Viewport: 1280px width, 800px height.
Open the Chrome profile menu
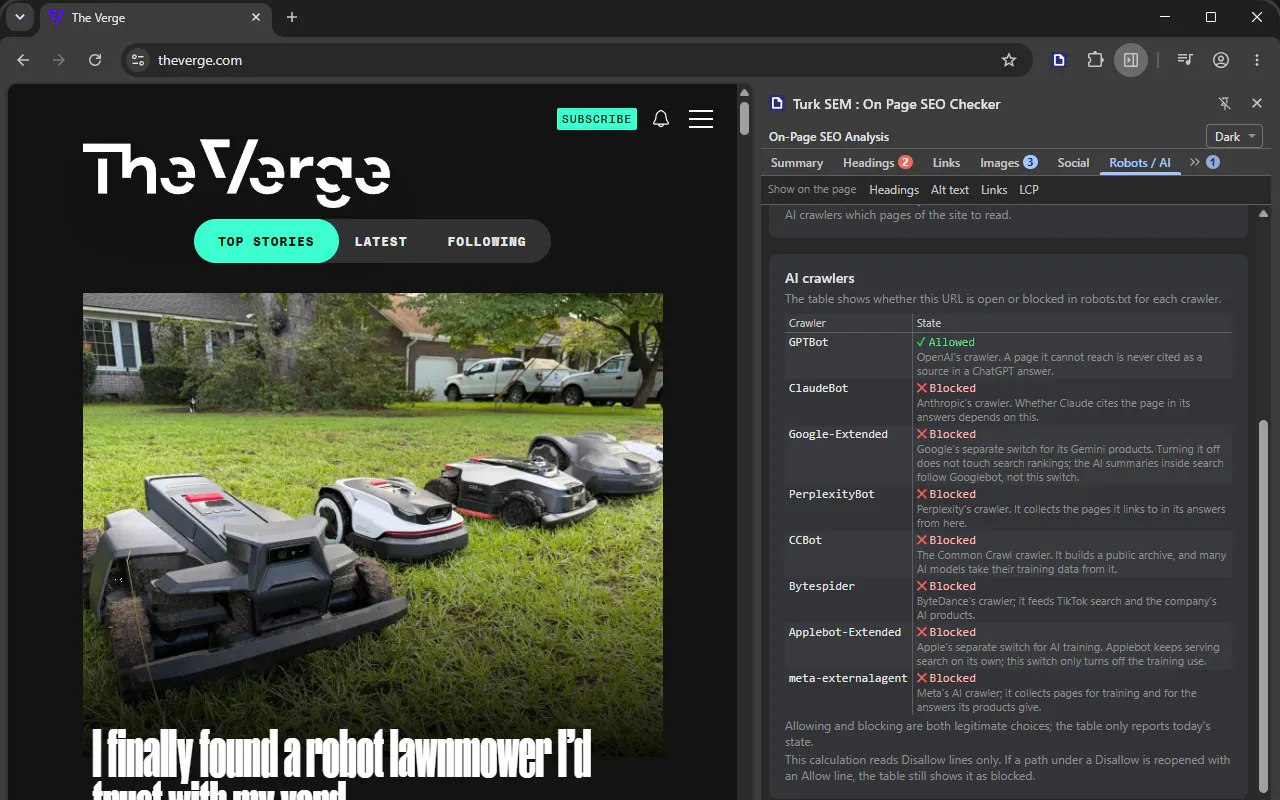pyautogui.click(x=1221, y=60)
